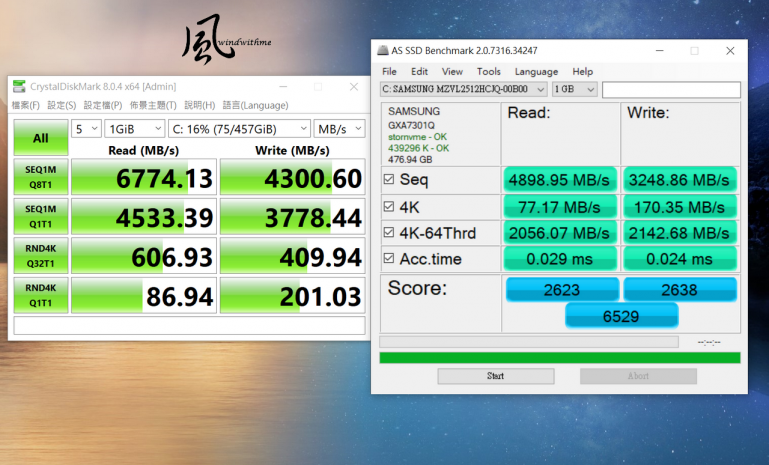Toggle the 4K test checkbox
Viewport: 769px width, 465px height.
[389, 207]
